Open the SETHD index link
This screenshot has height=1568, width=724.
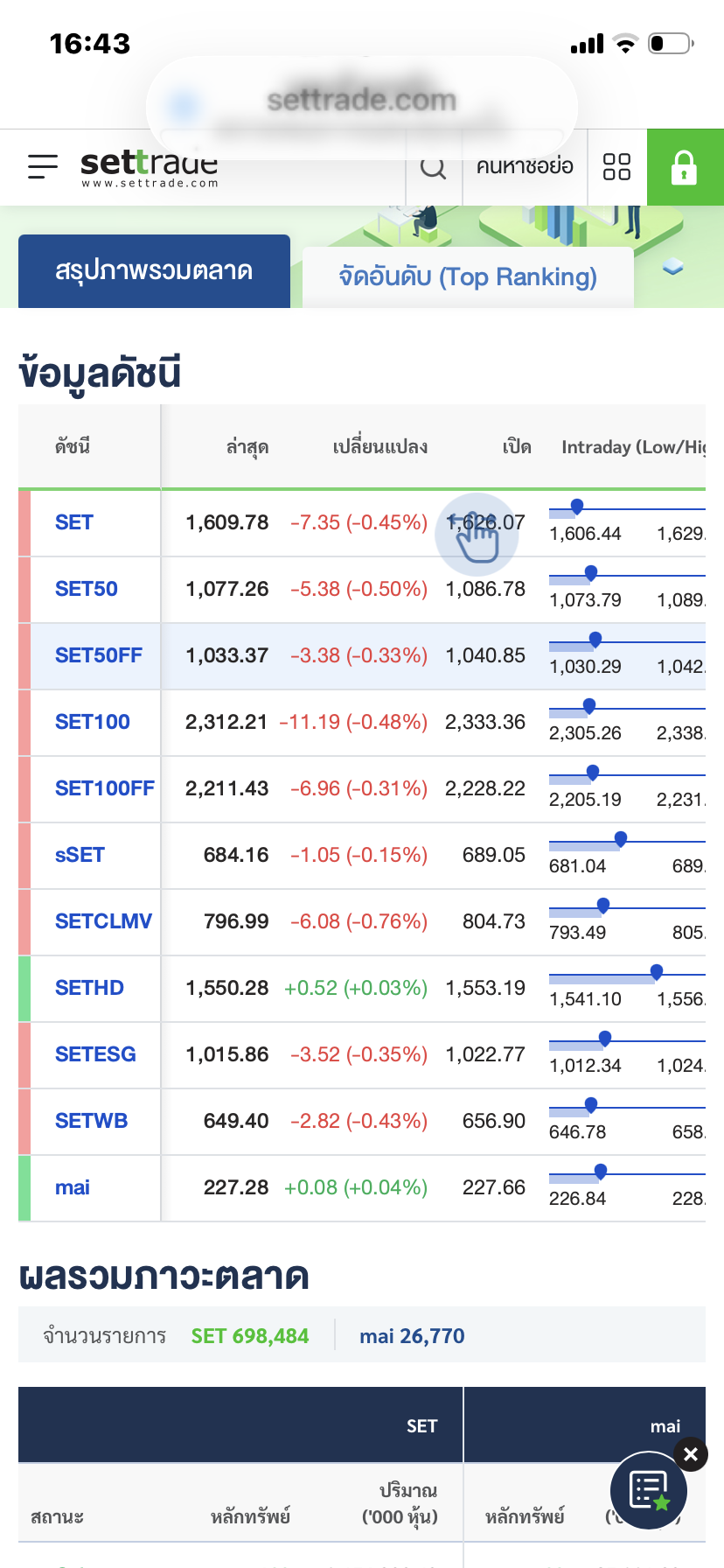tap(89, 988)
